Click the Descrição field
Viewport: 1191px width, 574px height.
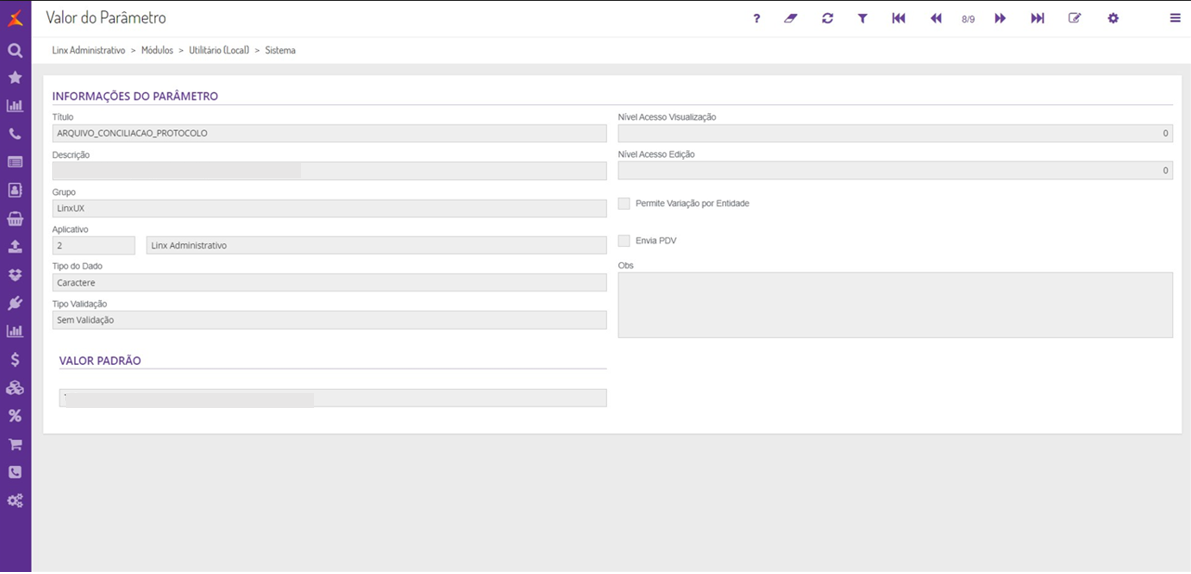pyautogui.click(x=330, y=171)
